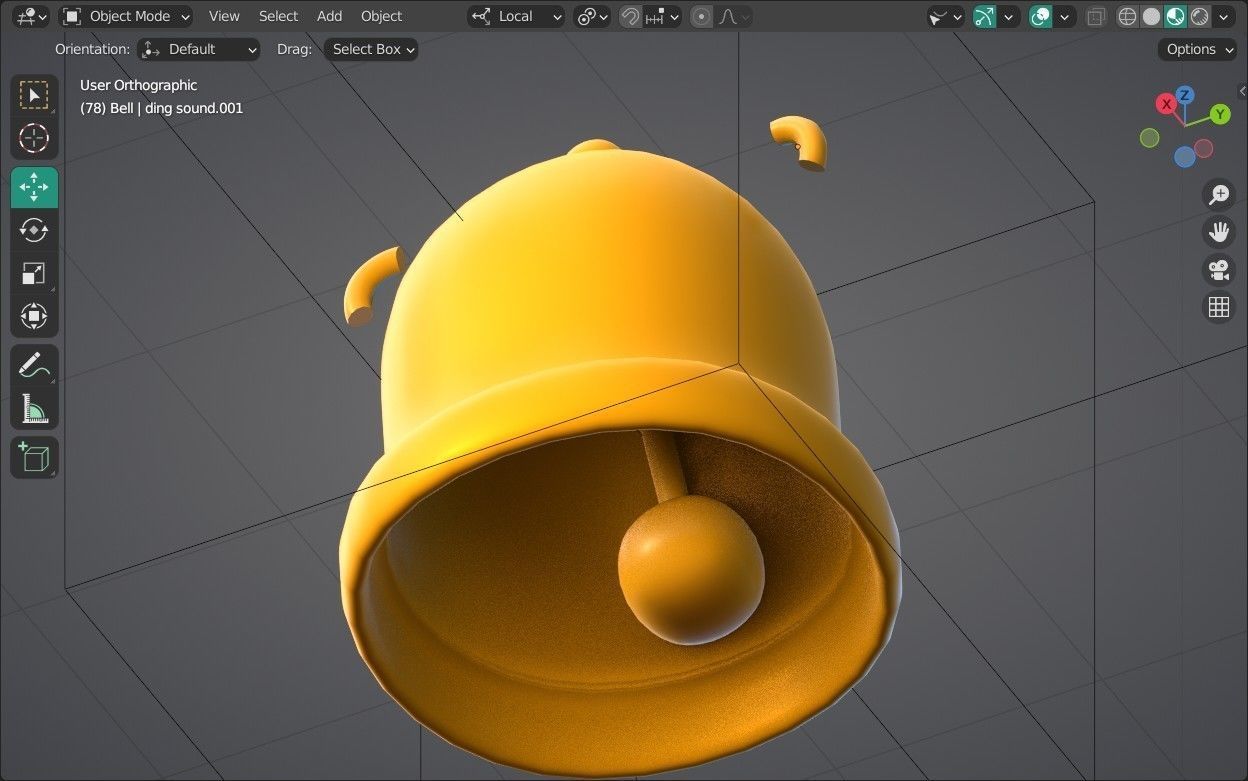The width and height of the screenshot is (1248, 781).
Task: Switch to Wireframe viewport shading
Action: click(x=1127, y=16)
